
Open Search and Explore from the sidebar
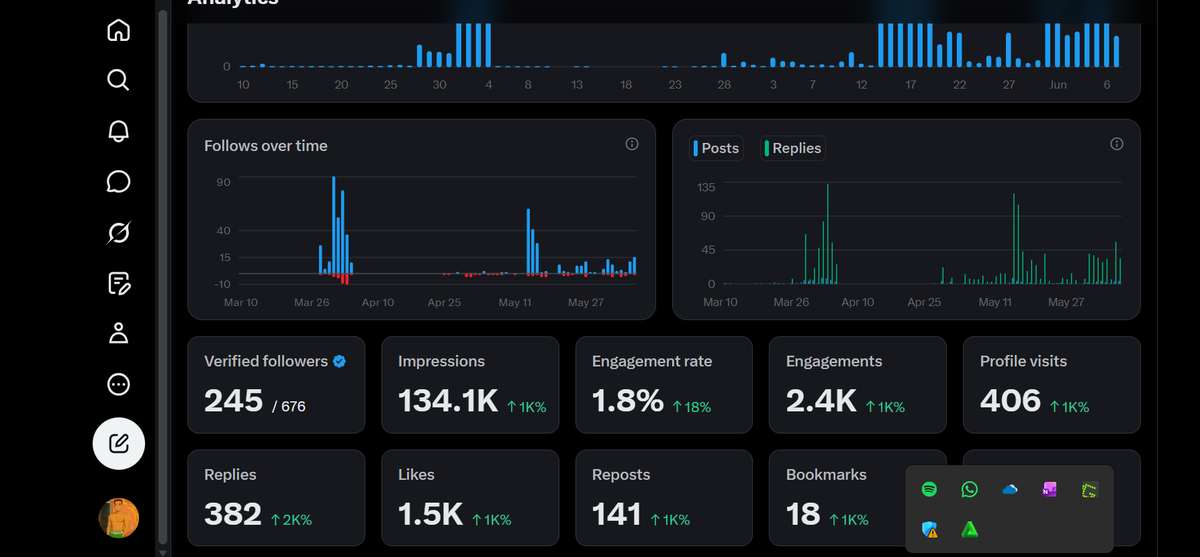[118, 79]
